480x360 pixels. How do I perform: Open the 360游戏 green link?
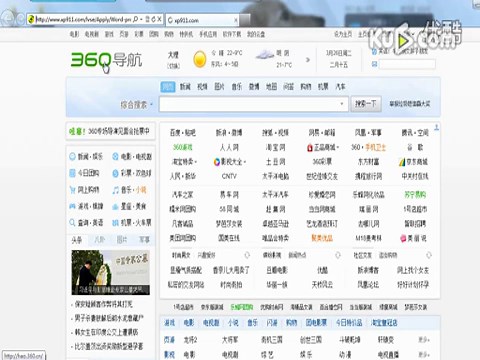(183, 147)
